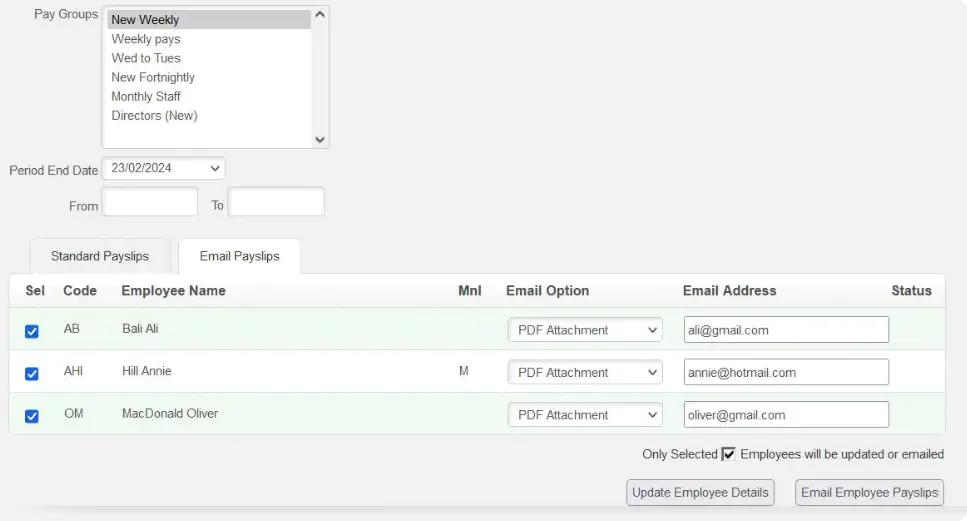Click the employee name Bali Ali
The width and height of the screenshot is (967, 521).
(140, 329)
